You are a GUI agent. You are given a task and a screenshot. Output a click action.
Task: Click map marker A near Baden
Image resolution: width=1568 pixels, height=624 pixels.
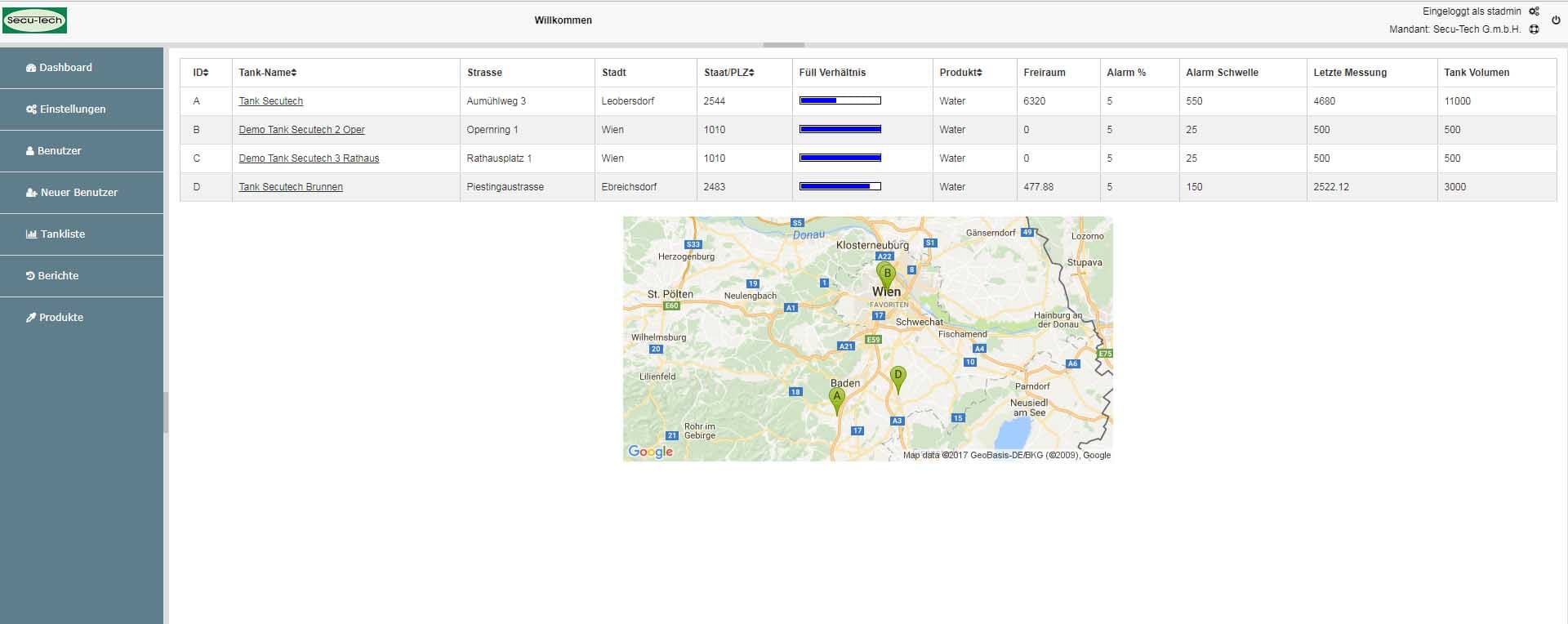tap(836, 399)
